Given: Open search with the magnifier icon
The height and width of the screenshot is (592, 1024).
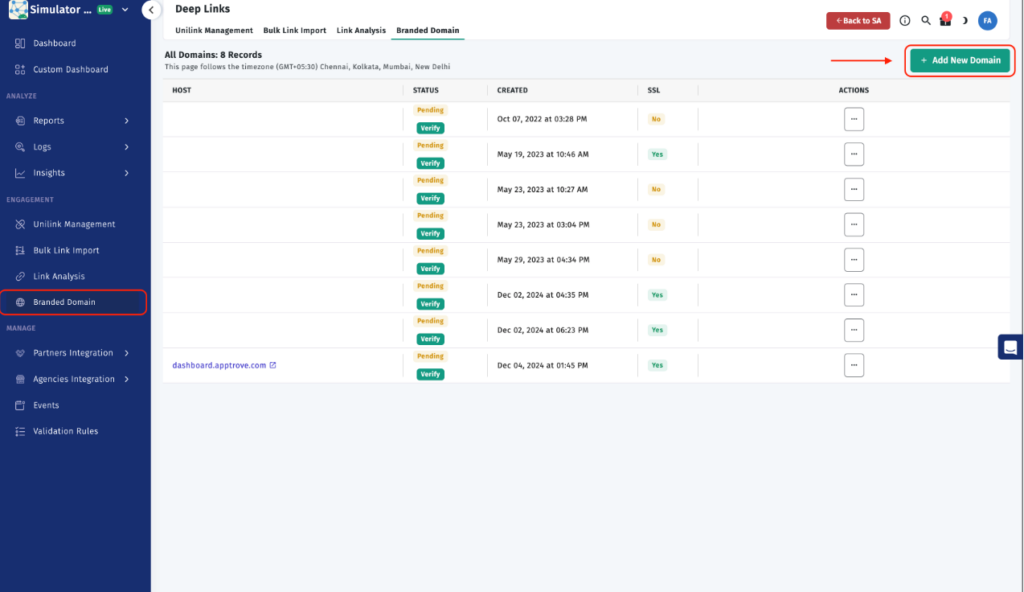Looking at the screenshot, I should (x=925, y=21).
